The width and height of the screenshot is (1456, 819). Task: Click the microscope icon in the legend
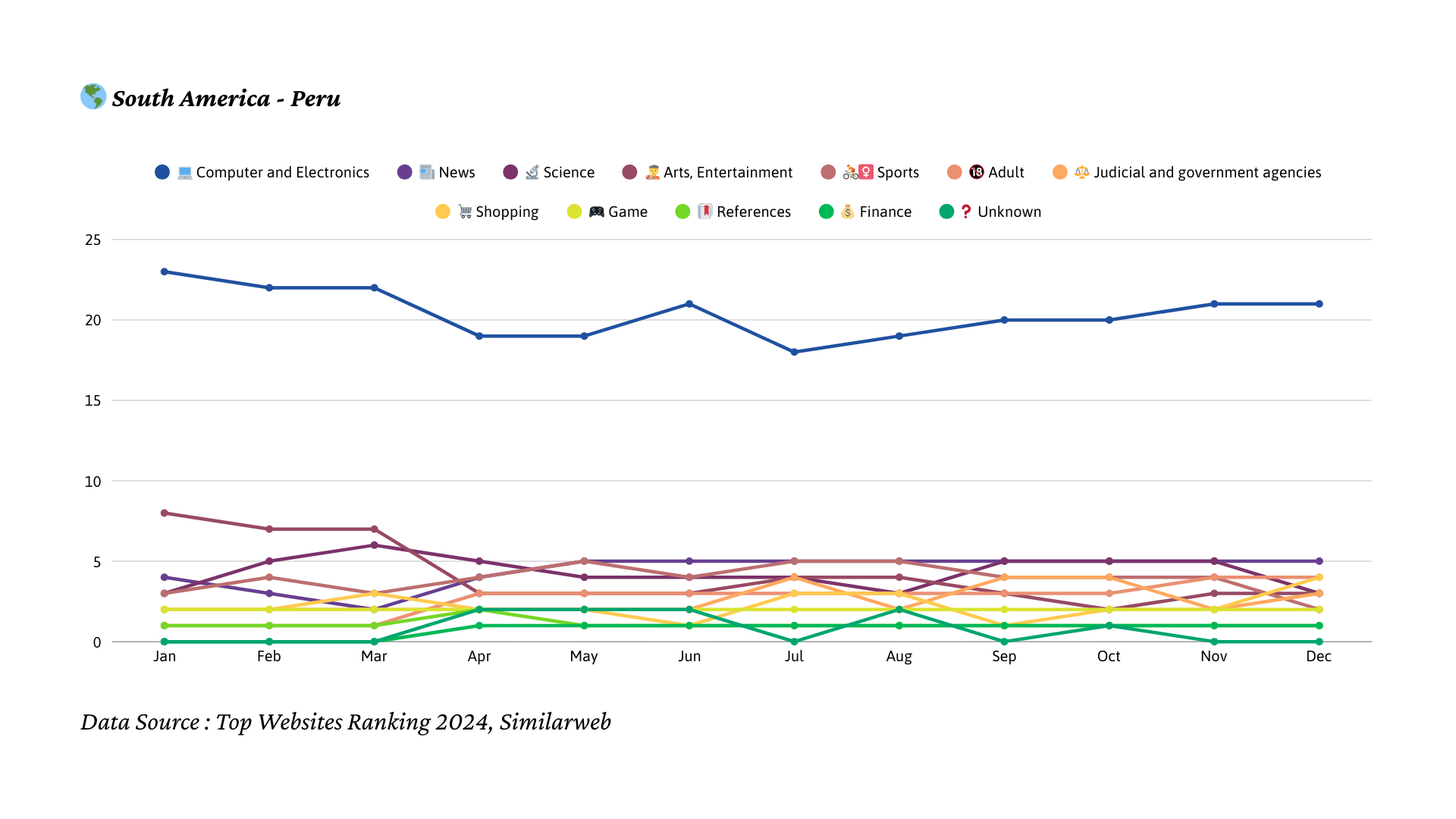click(532, 173)
